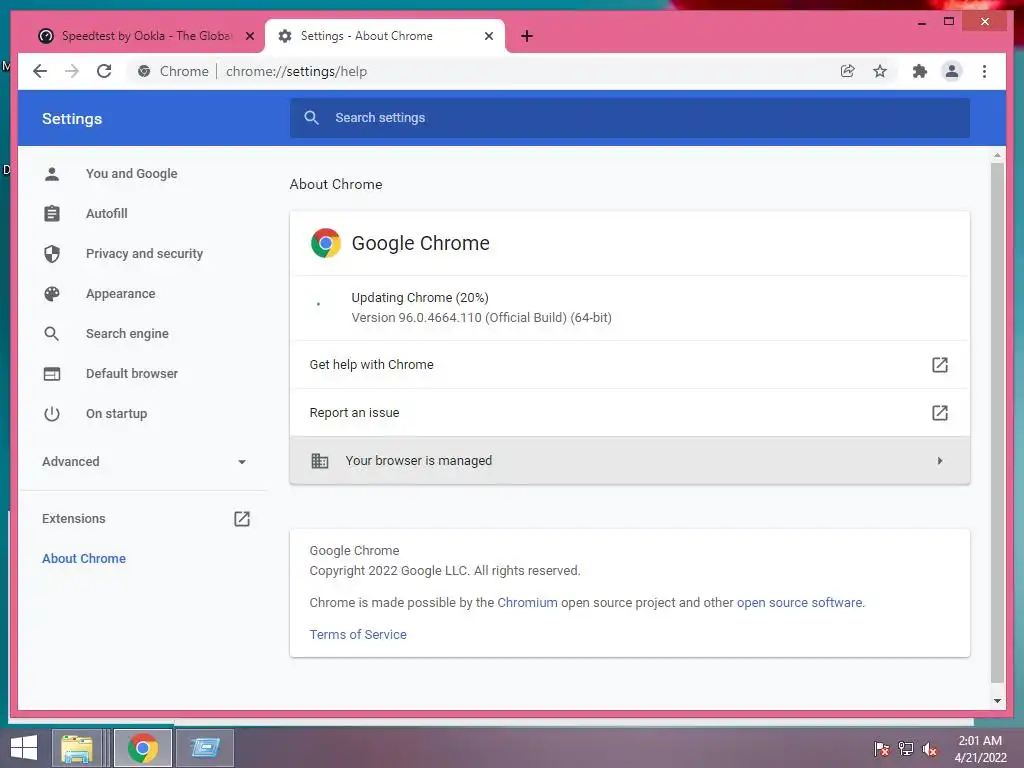
Task: Open a new tab with the plus button
Action: 527,36
